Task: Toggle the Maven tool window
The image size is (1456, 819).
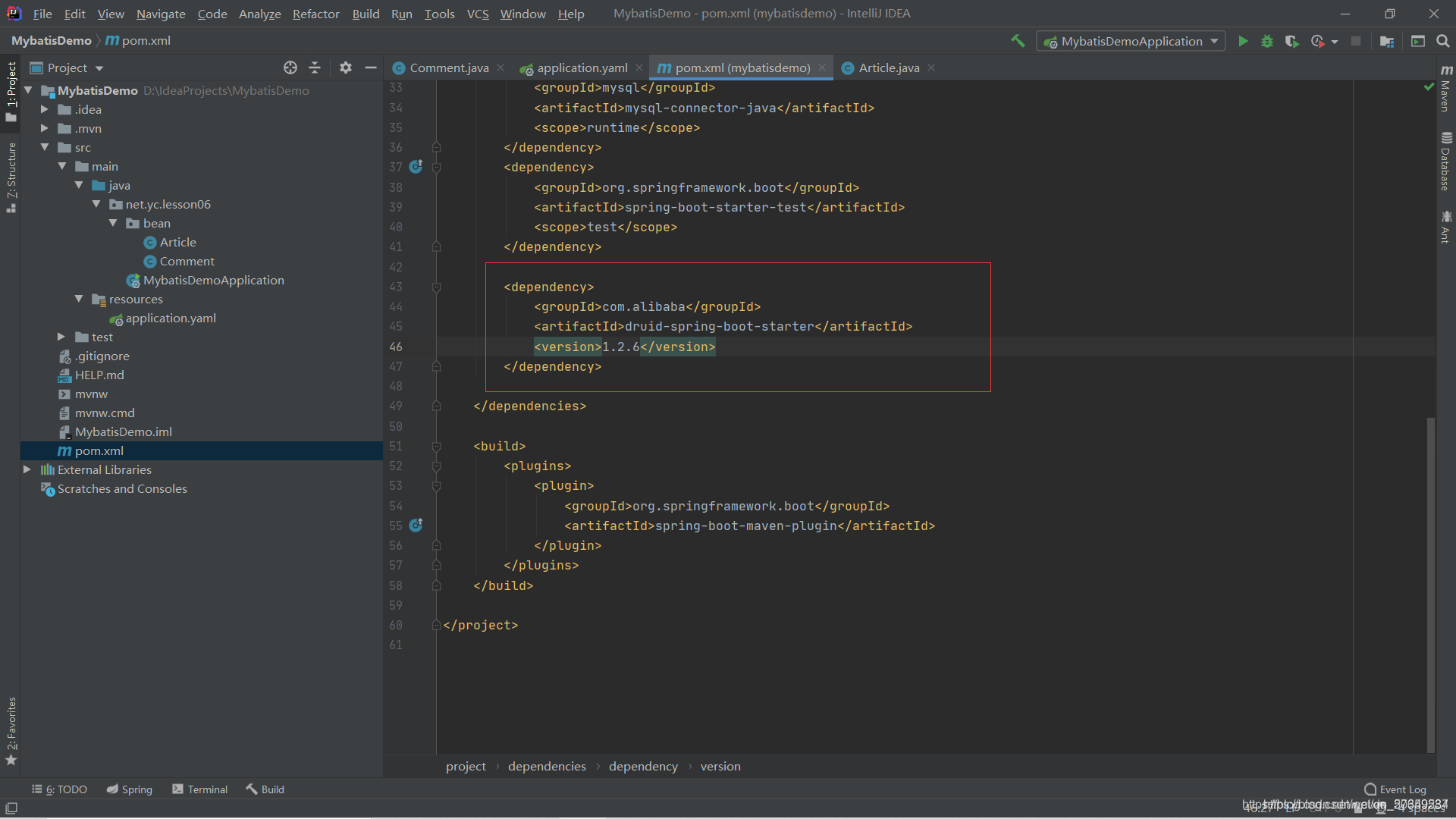Action: pos(1446,89)
